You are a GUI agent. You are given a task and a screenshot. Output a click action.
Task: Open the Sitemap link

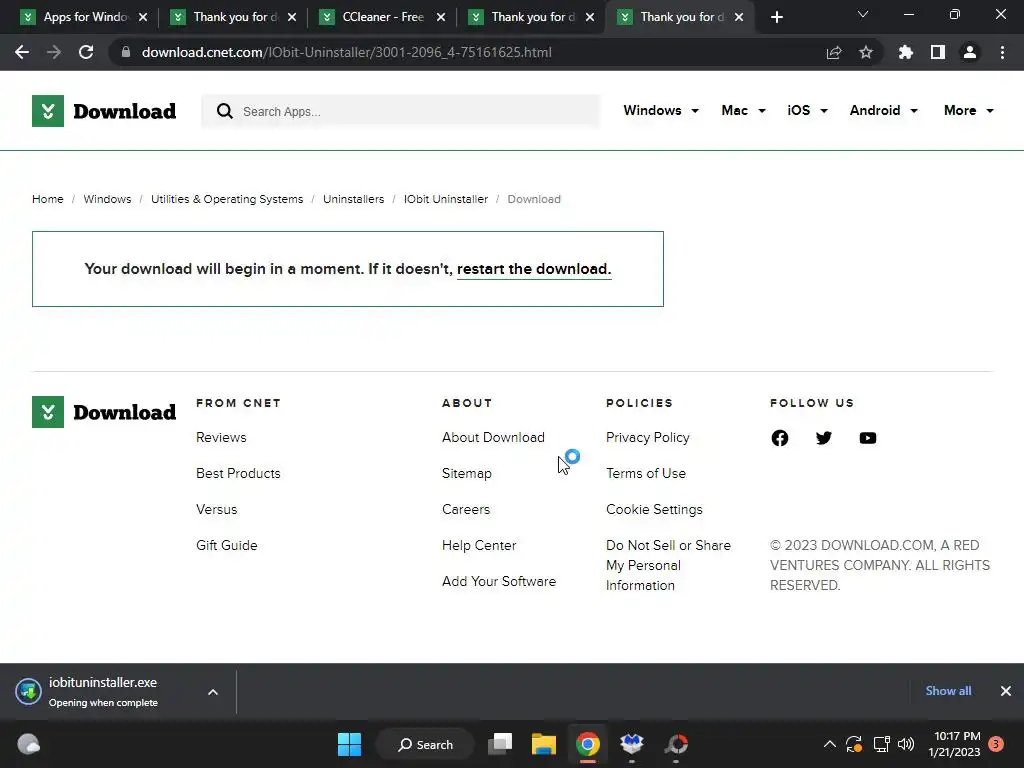coord(467,473)
